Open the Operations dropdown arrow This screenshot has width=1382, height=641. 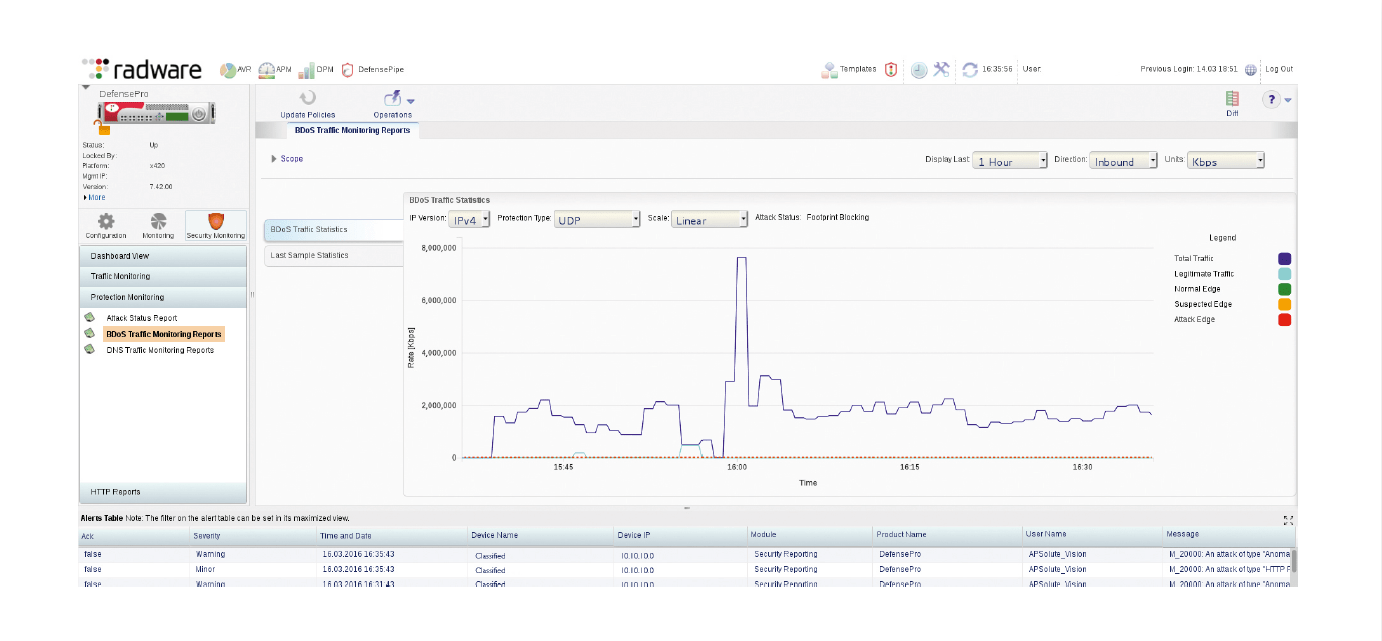pos(410,101)
